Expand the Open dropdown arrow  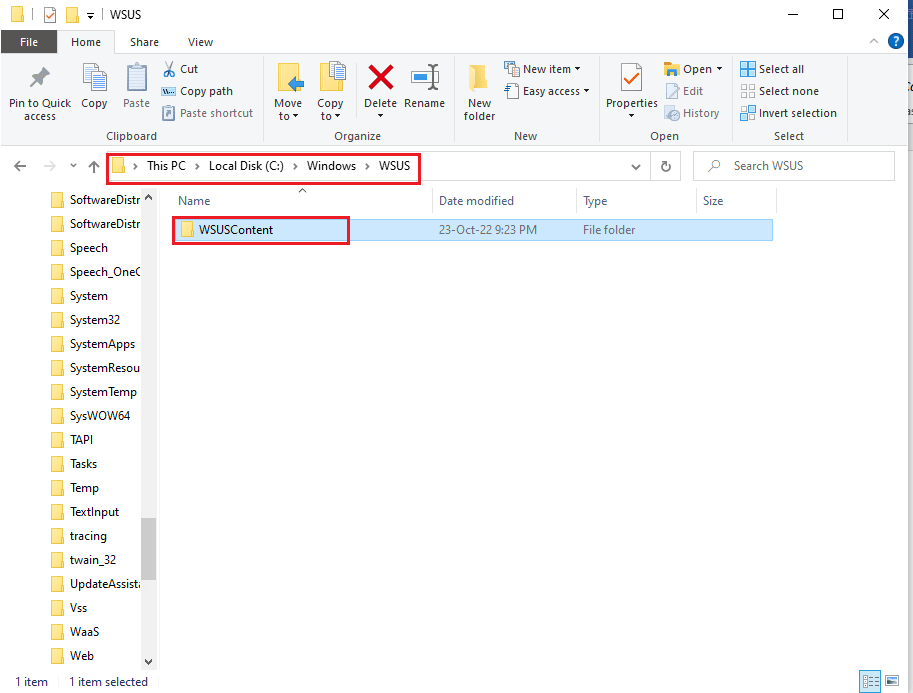click(720, 69)
